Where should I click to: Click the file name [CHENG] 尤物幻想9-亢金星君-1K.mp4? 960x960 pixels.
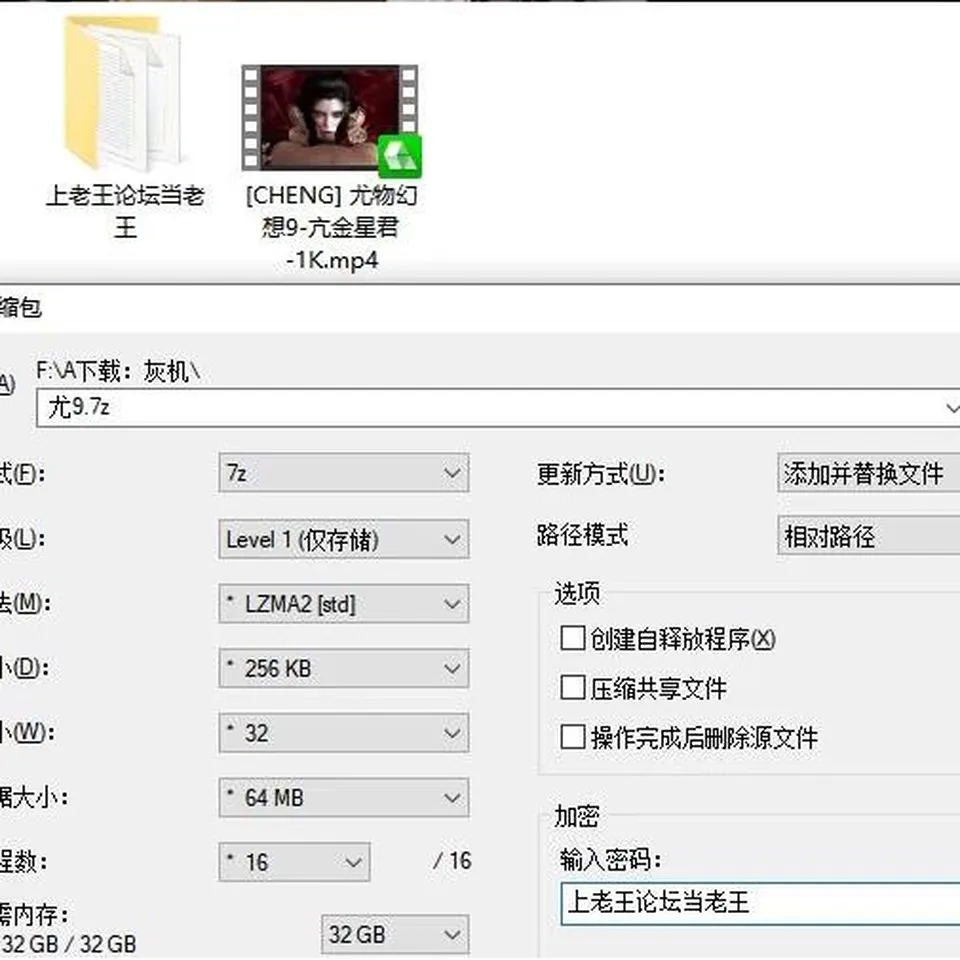tap(331, 227)
